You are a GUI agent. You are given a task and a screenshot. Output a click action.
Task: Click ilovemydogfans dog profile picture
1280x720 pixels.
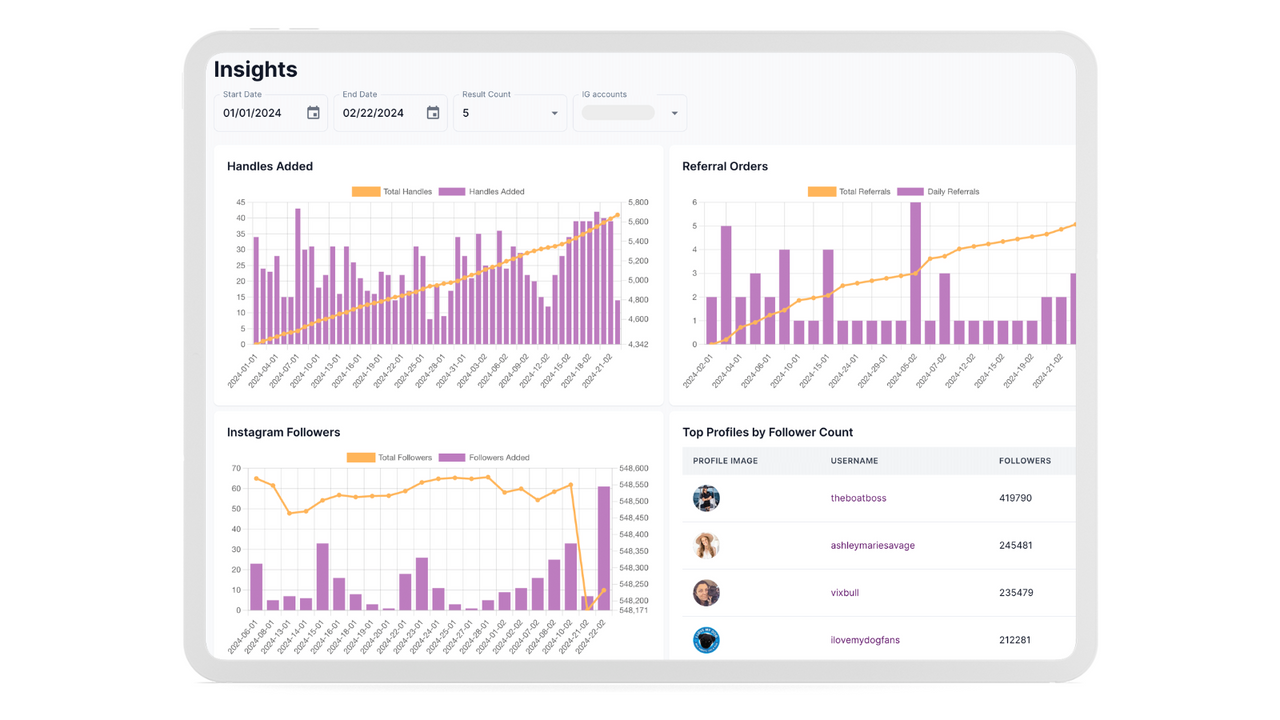pyautogui.click(x=706, y=640)
